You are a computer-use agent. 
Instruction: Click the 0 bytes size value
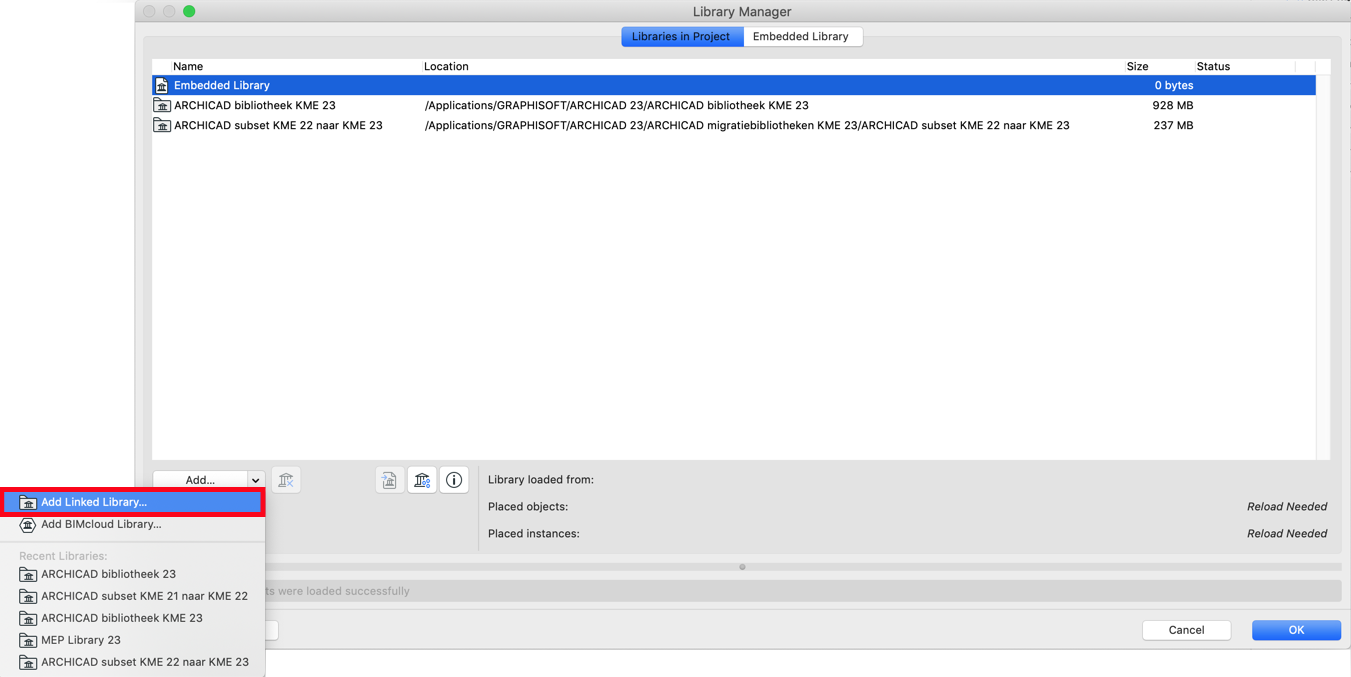(1174, 86)
